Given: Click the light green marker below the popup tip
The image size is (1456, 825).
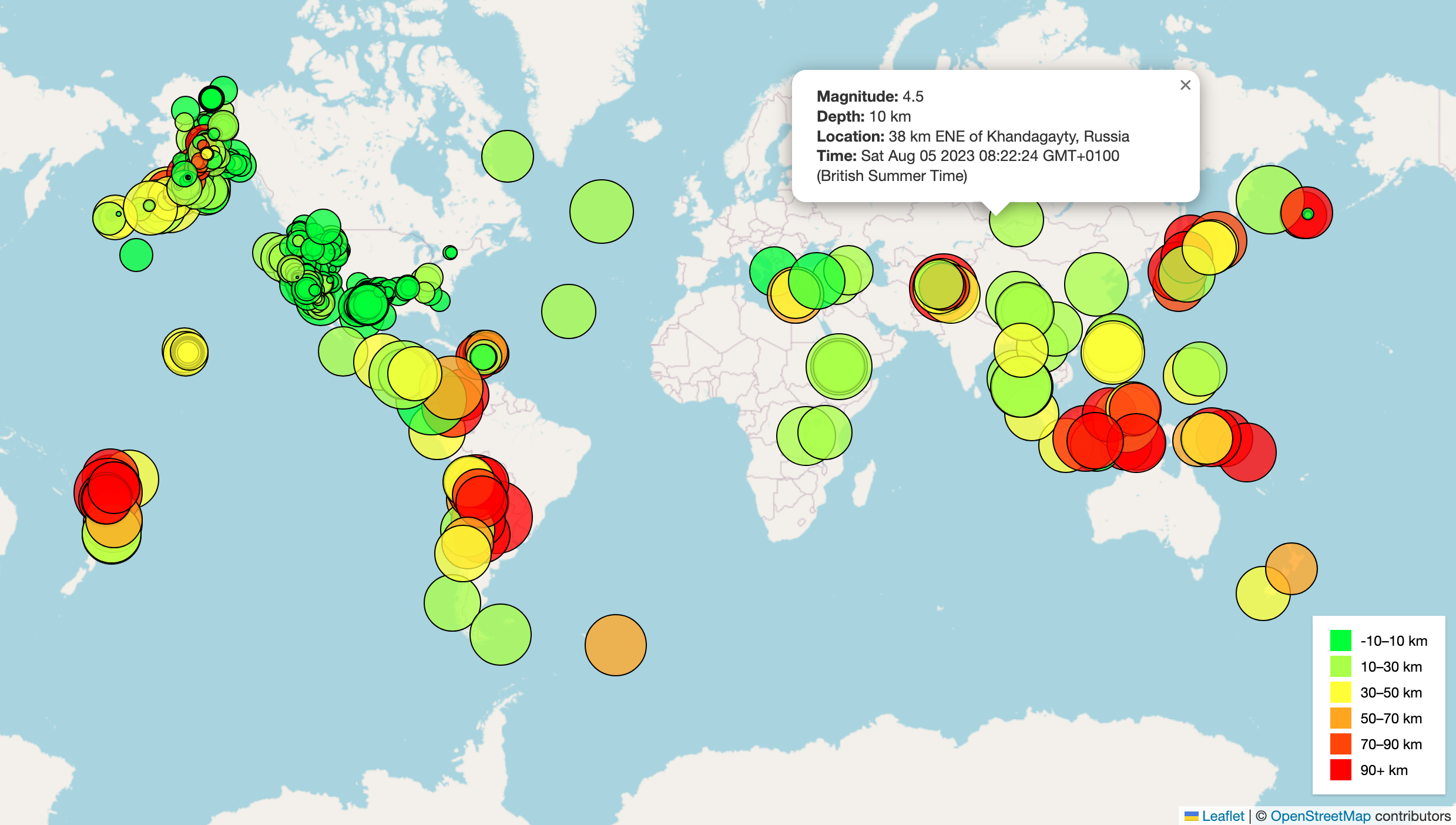Looking at the screenshot, I should (x=1016, y=226).
